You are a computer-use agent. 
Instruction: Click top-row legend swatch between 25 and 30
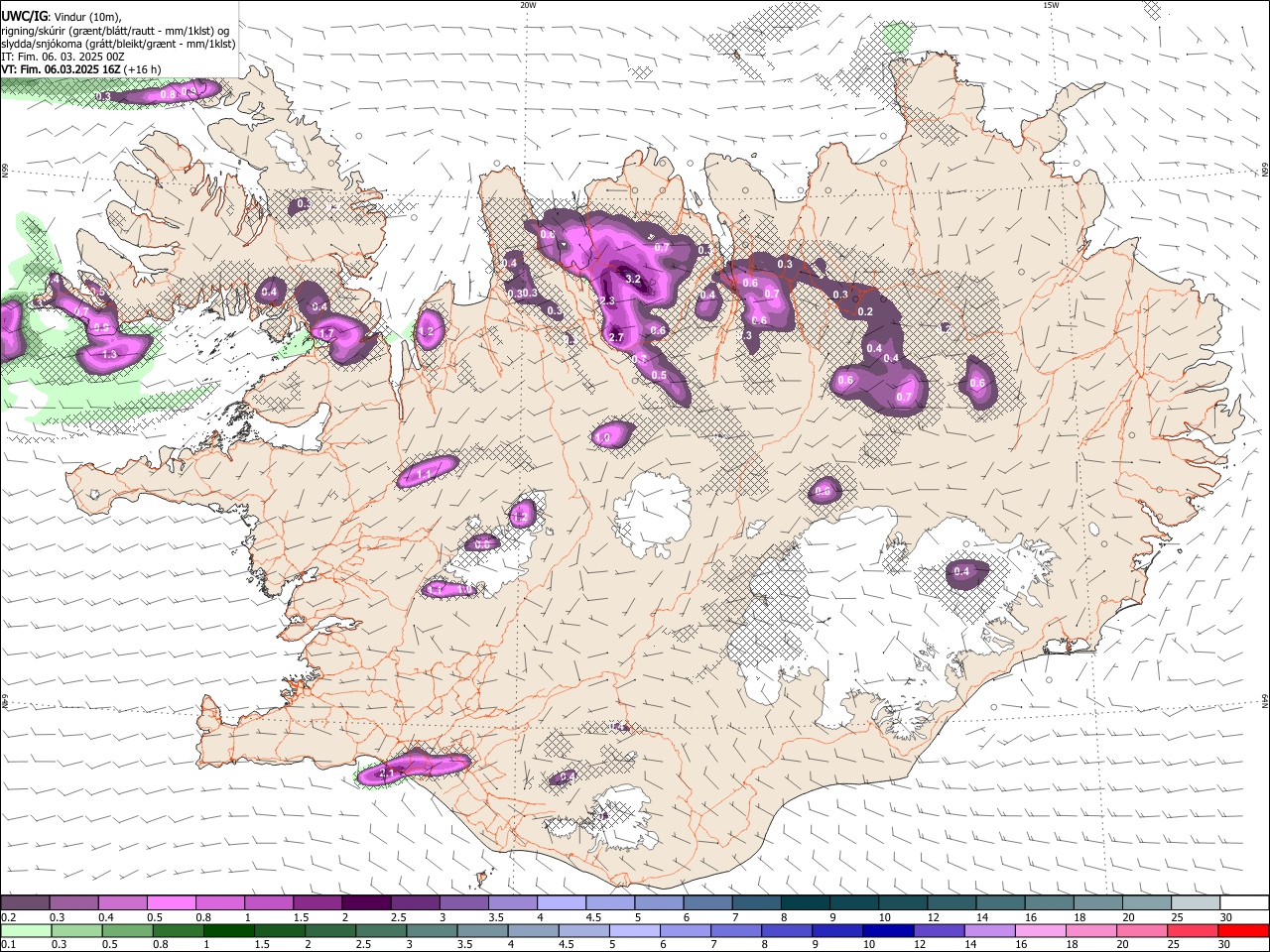coord(1196,903)
